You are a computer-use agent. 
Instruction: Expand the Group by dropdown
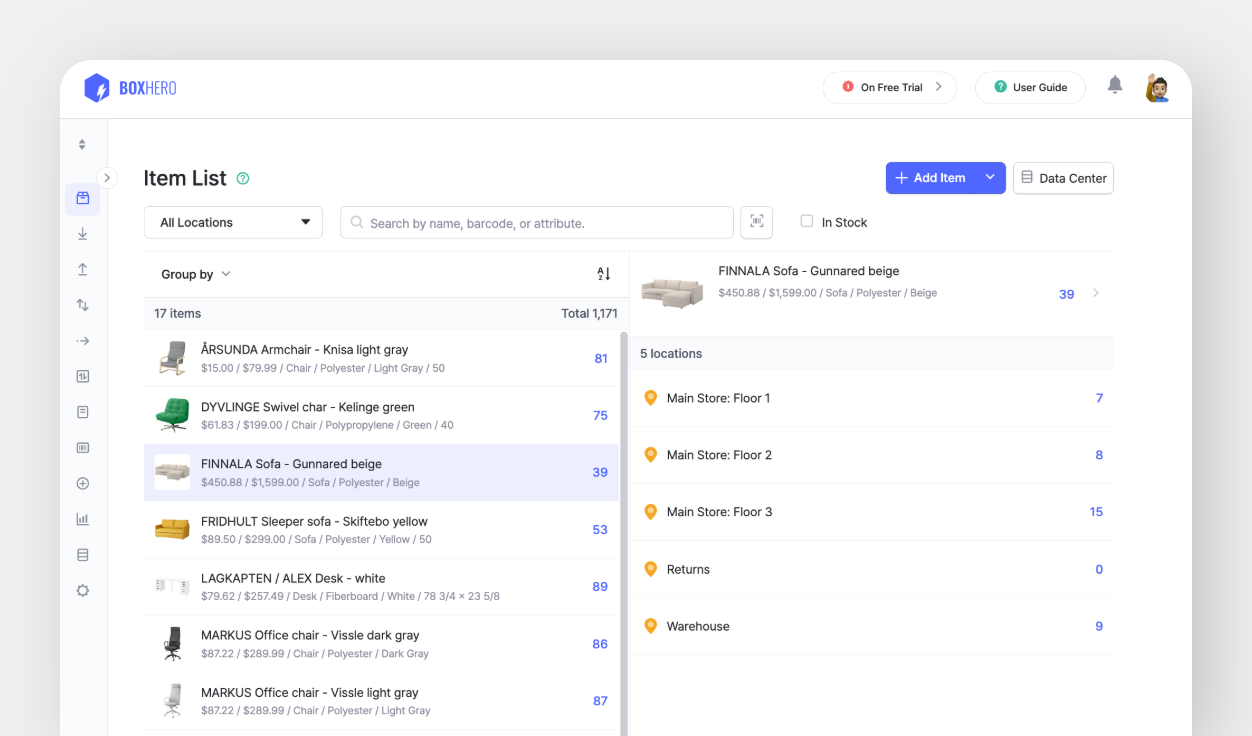pos(196,274)
